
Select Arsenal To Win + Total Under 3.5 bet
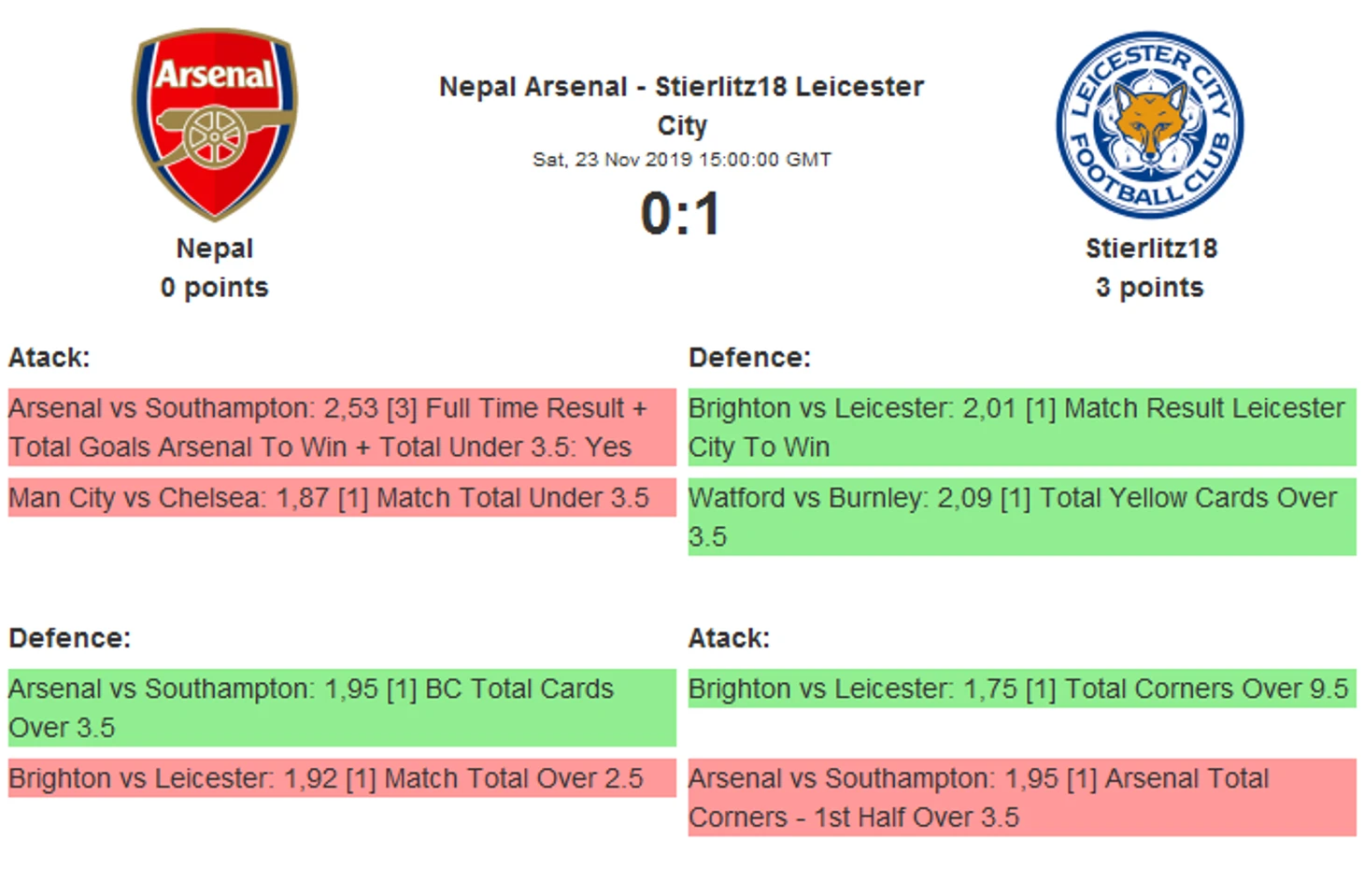click(x=342, y=427)
